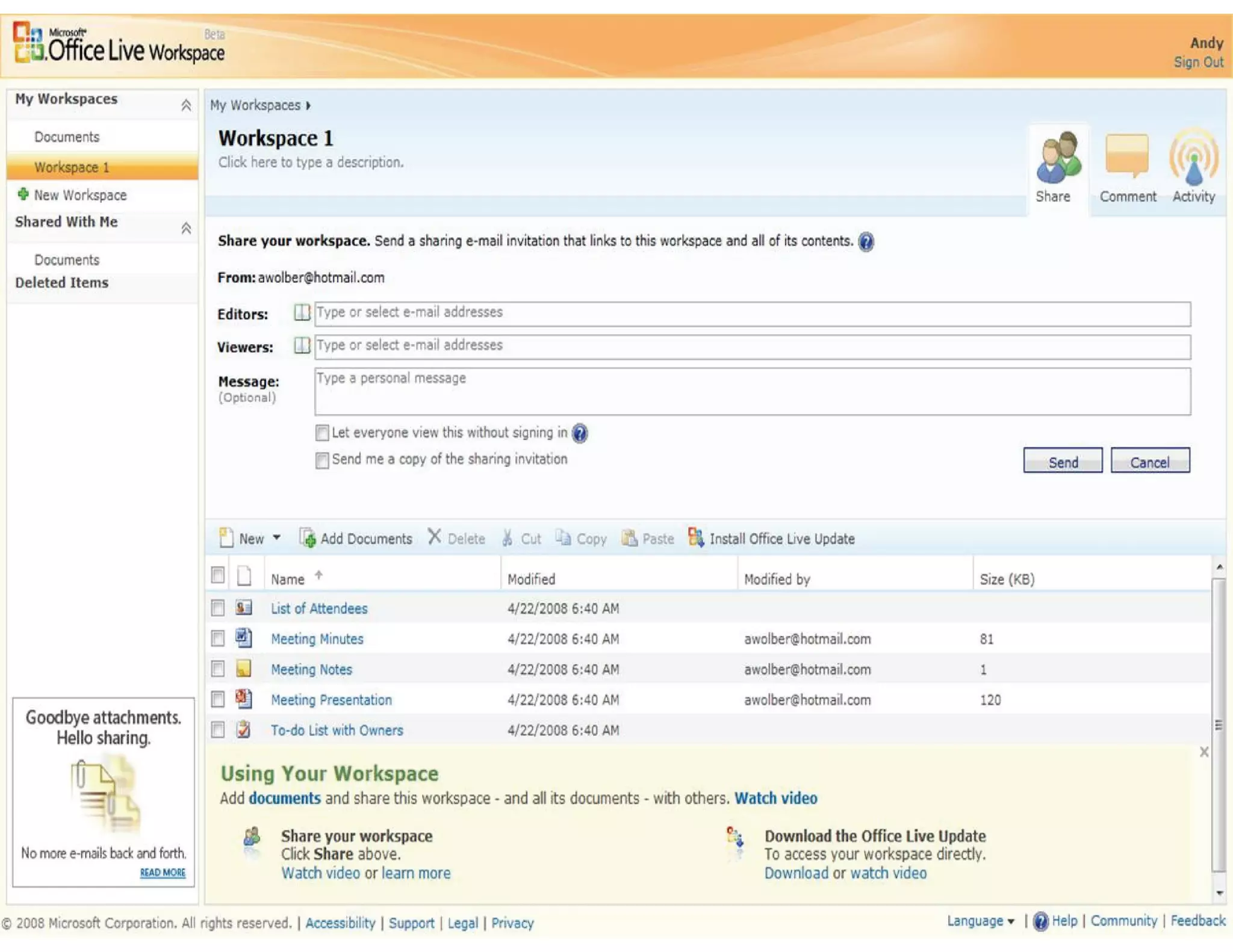Open the Meeting Presentation link

(x=331, y=700)
